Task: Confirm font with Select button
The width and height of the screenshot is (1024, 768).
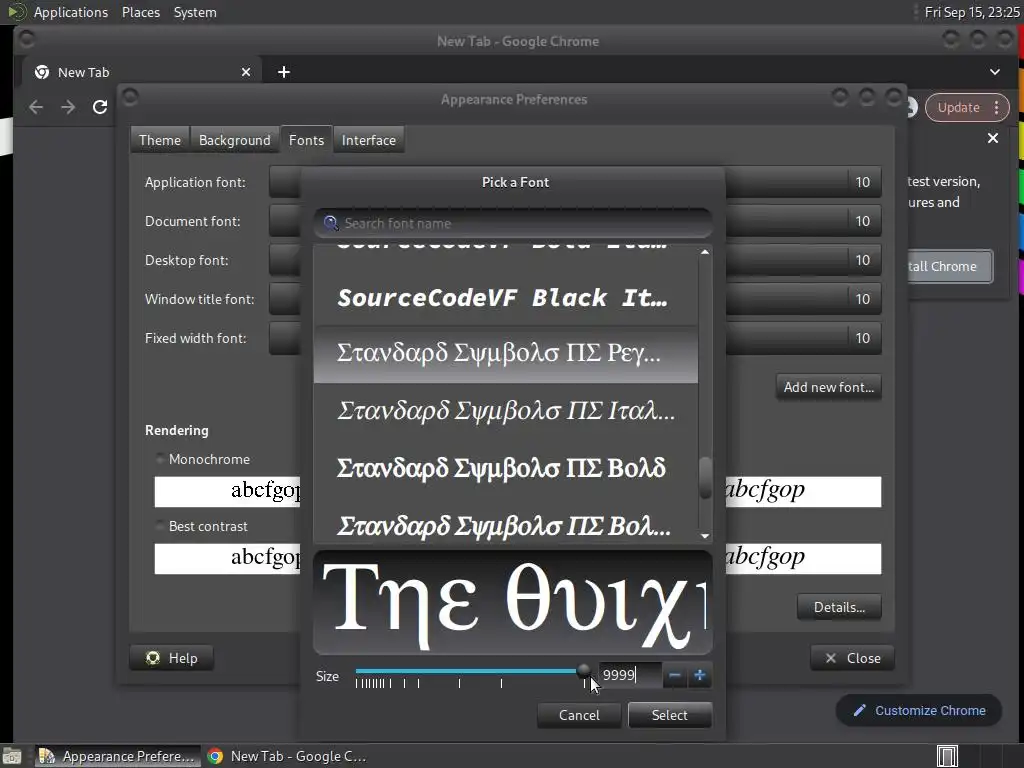Action: click(x=669, y=715)
